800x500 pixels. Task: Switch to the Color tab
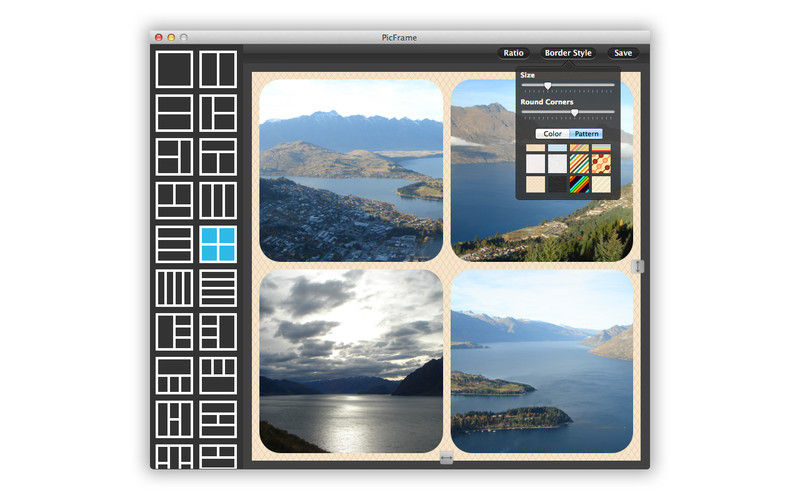552,134
